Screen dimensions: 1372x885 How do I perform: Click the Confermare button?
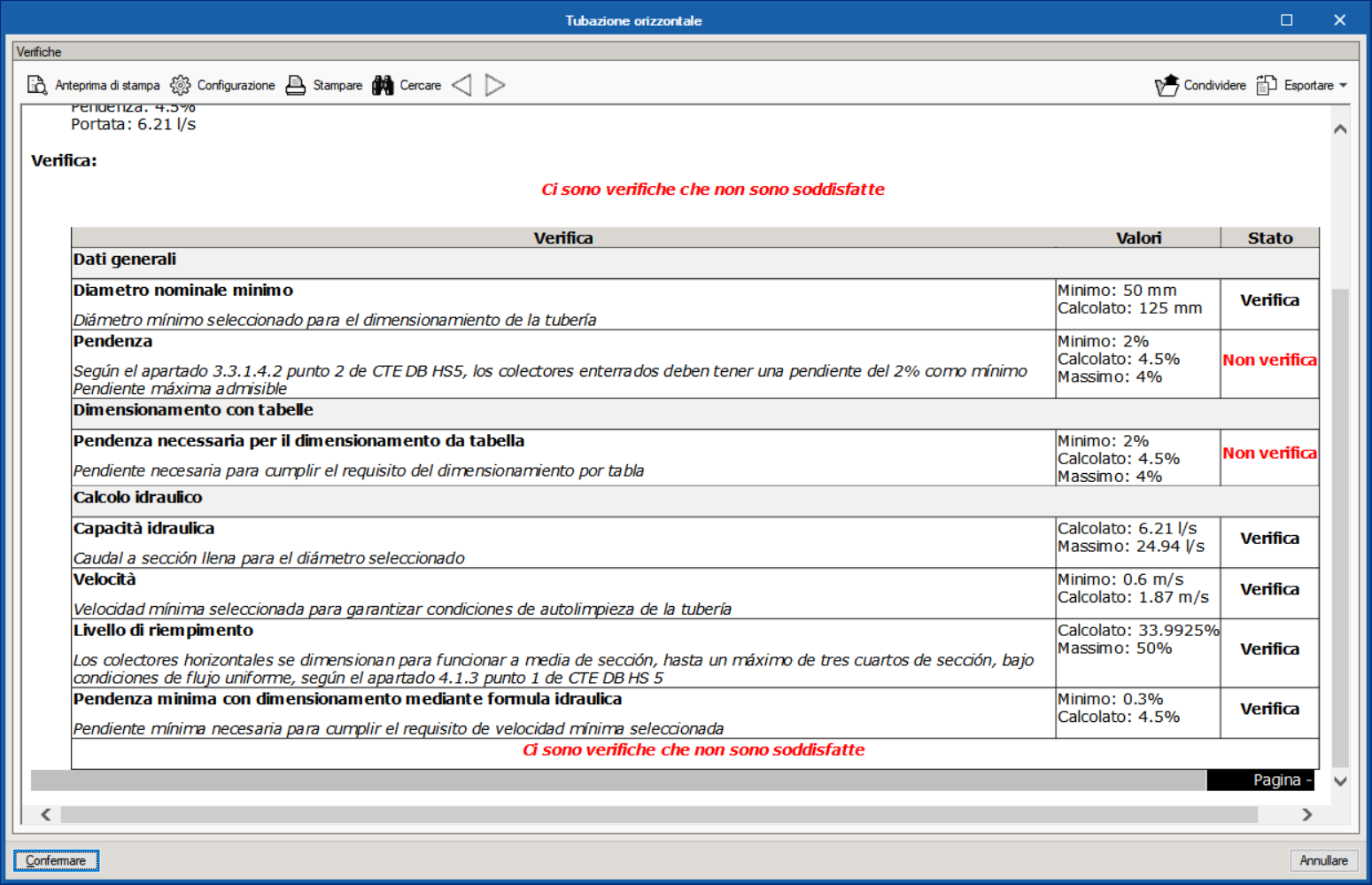tap(56, 860)
